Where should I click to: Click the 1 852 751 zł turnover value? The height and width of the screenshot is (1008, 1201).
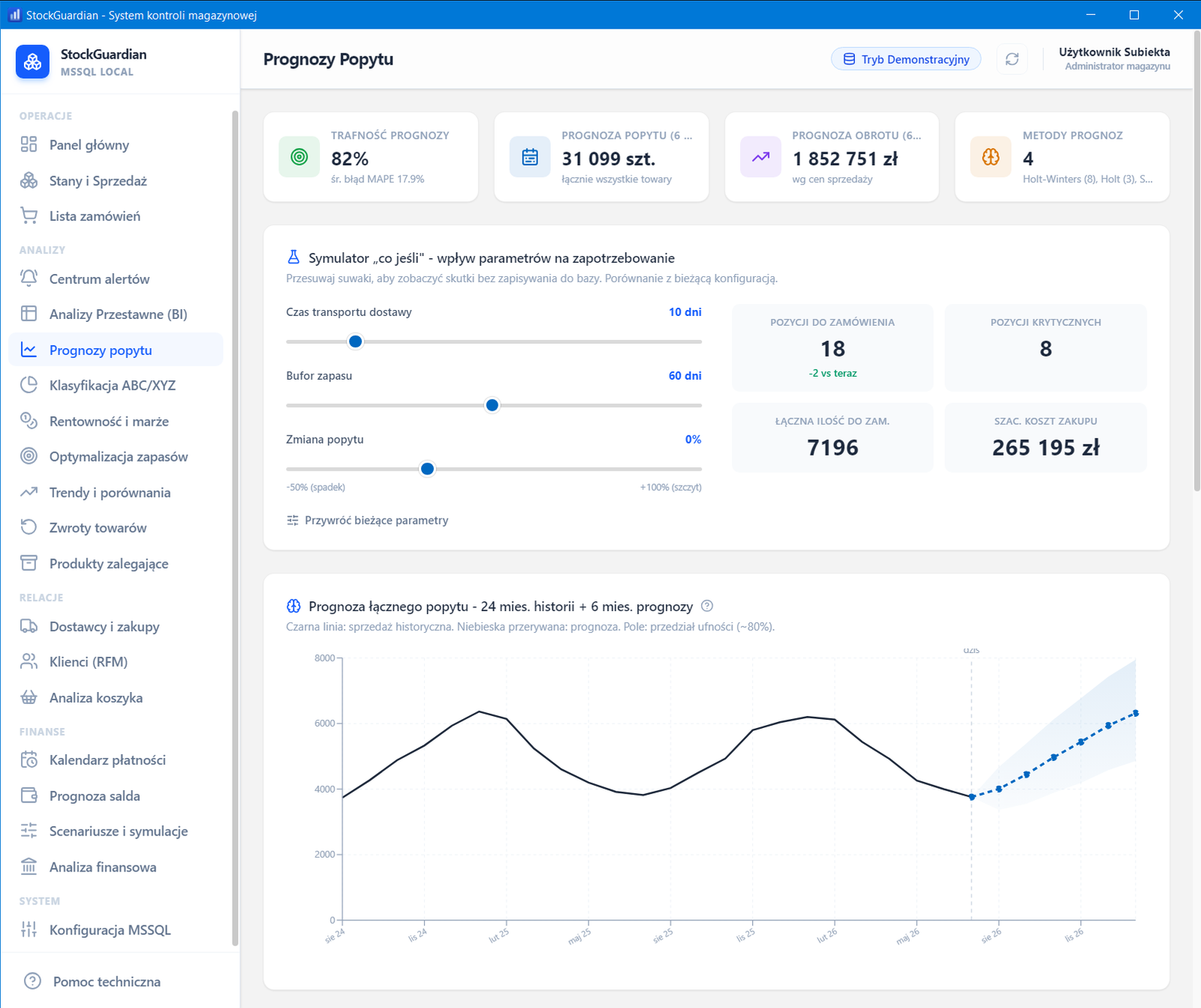coord(845,159)
